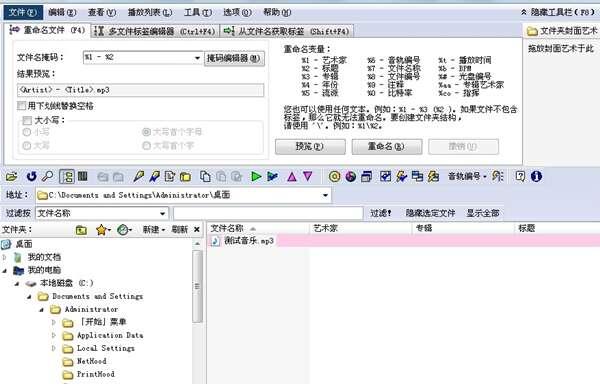The height and width of the screenshot is (384, 600).
Task: Switch to 多文件标签编辑器 tab
Action: coord(155,31)
